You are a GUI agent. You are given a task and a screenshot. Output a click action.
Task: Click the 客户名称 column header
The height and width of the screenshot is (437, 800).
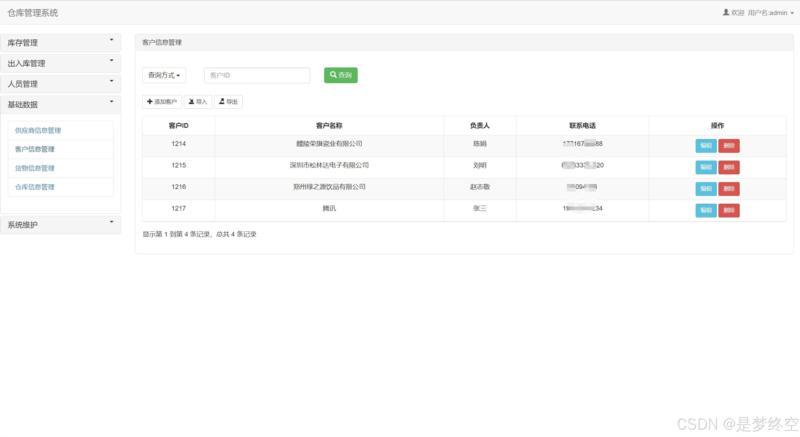[x=329, y=125]
